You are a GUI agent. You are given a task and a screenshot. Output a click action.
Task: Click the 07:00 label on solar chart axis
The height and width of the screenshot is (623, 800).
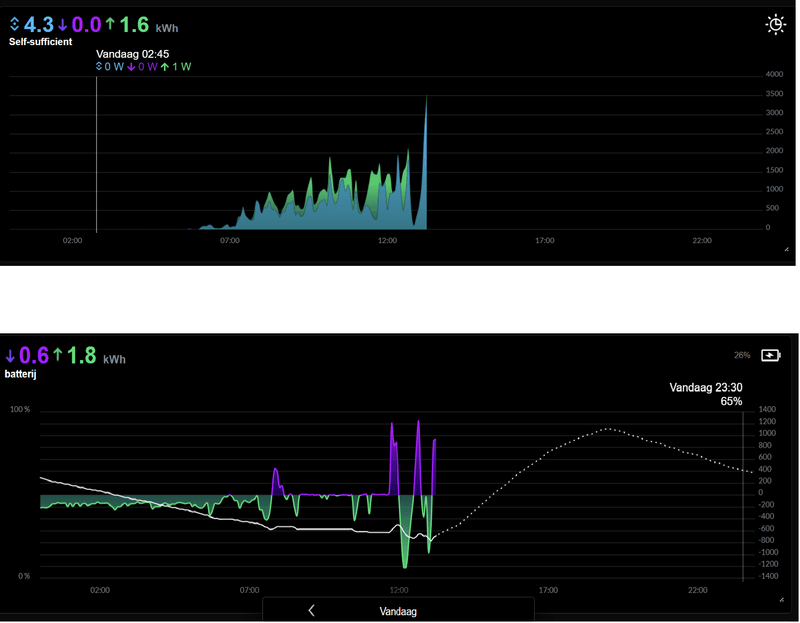[230, 241]
